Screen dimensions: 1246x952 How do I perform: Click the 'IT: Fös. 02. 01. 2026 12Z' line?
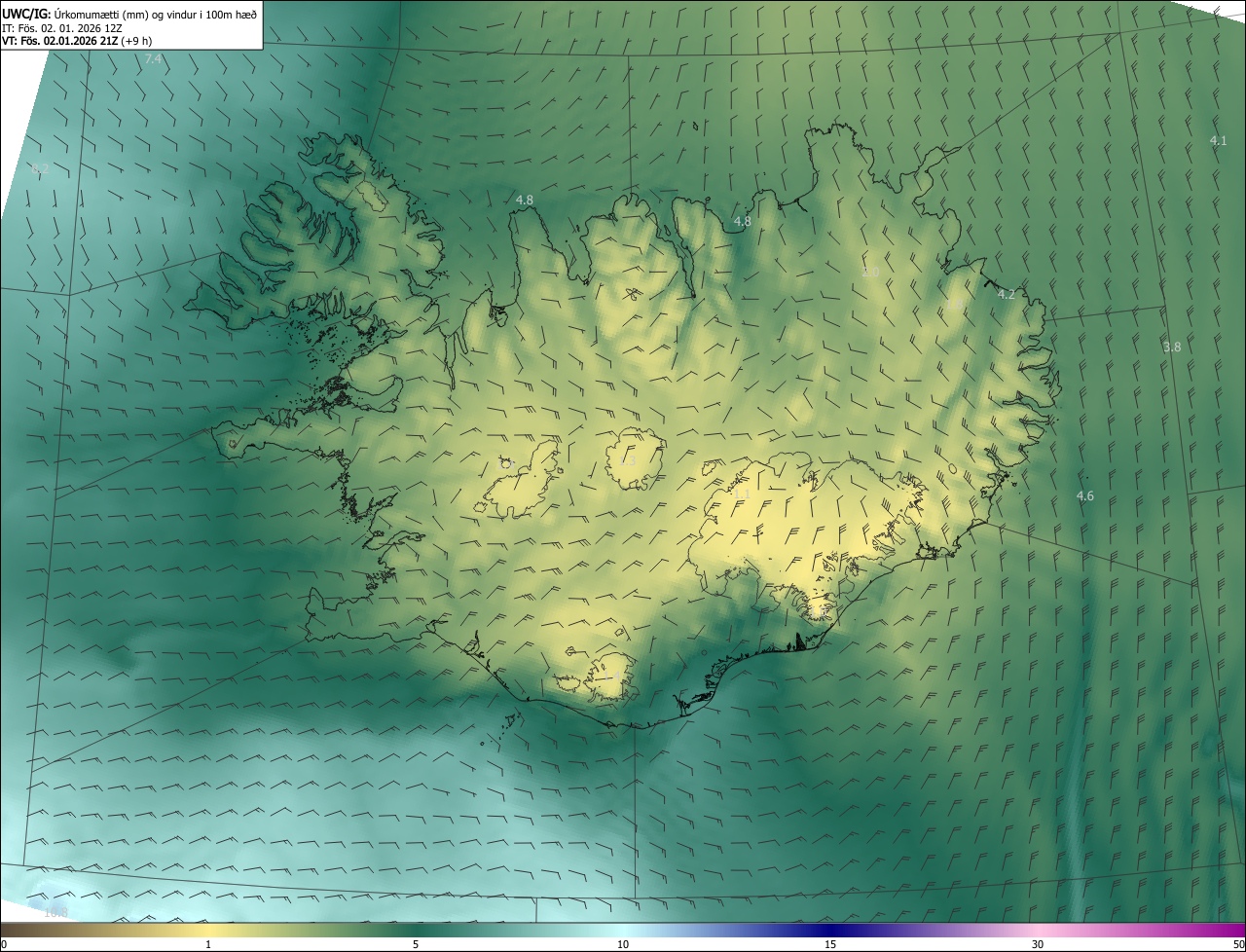tap(61, 28)
